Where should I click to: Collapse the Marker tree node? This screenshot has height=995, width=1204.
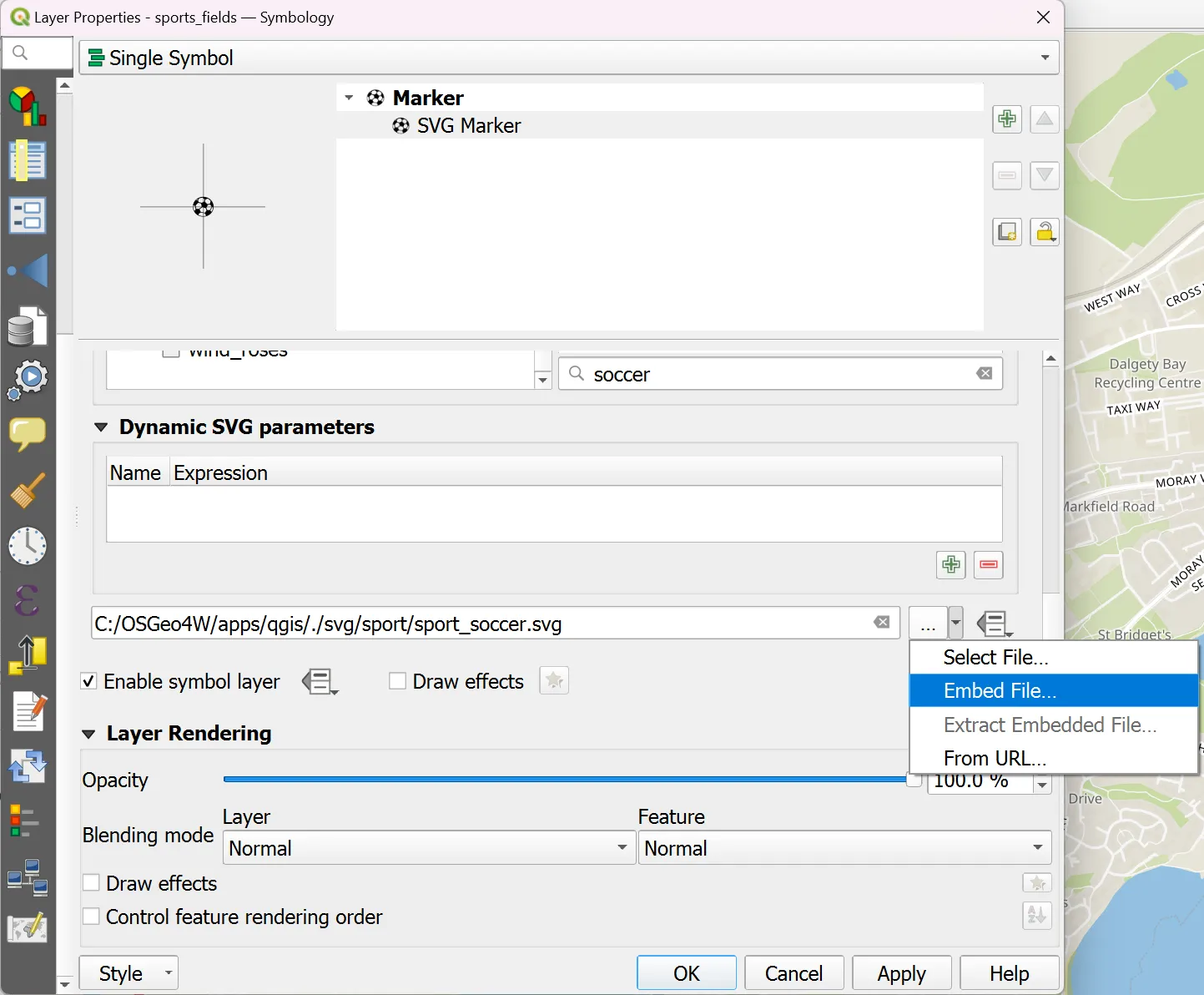tap(349, 98)
